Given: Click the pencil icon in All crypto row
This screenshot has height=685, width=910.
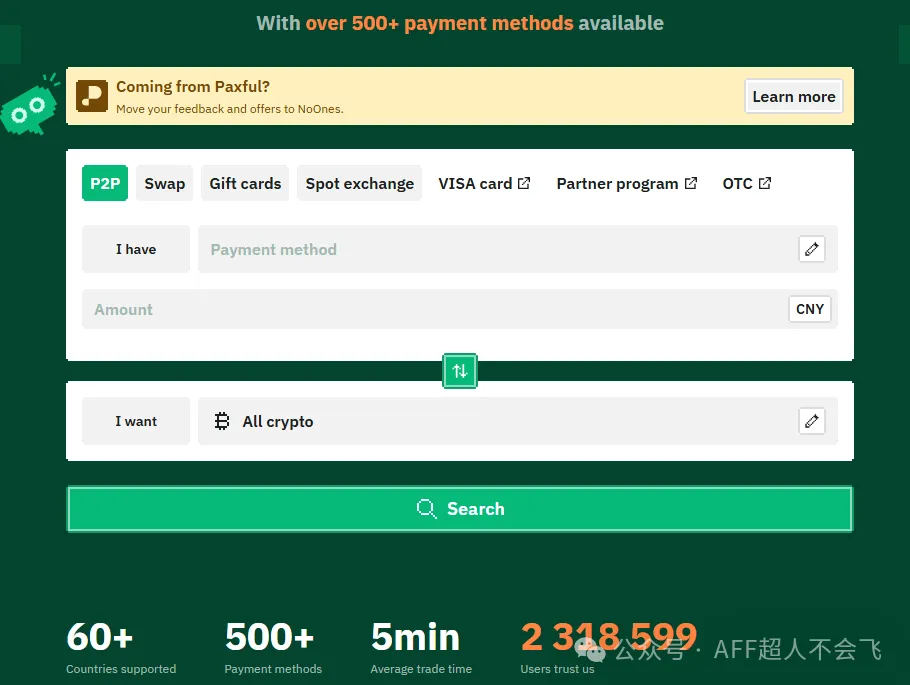Looking at the screenshot, I should (812, 421).
